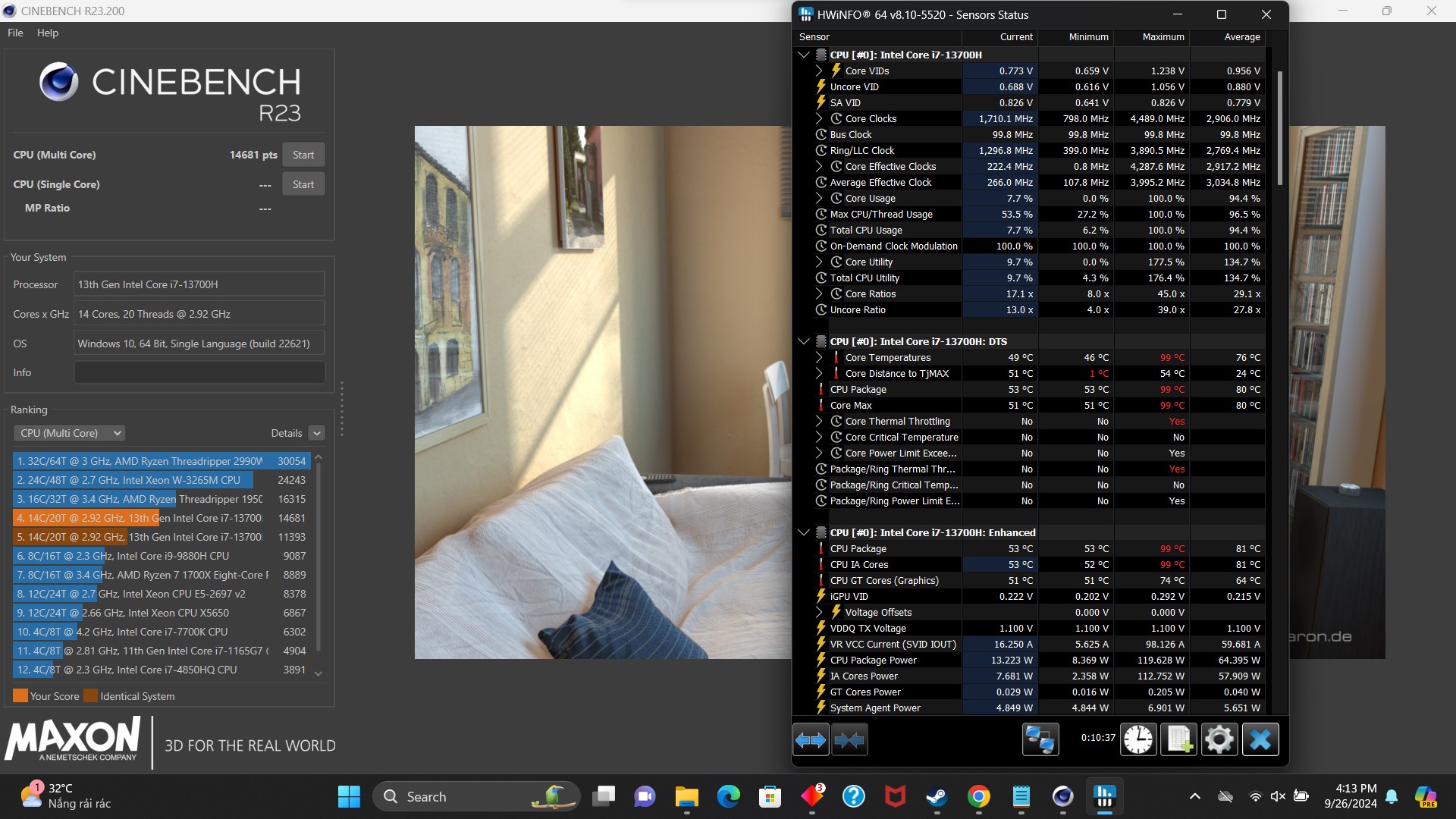Open Copilot preview icon in taskbar
The image size is (1456, 819).
pyautogui.click(x=1426, y=796)
